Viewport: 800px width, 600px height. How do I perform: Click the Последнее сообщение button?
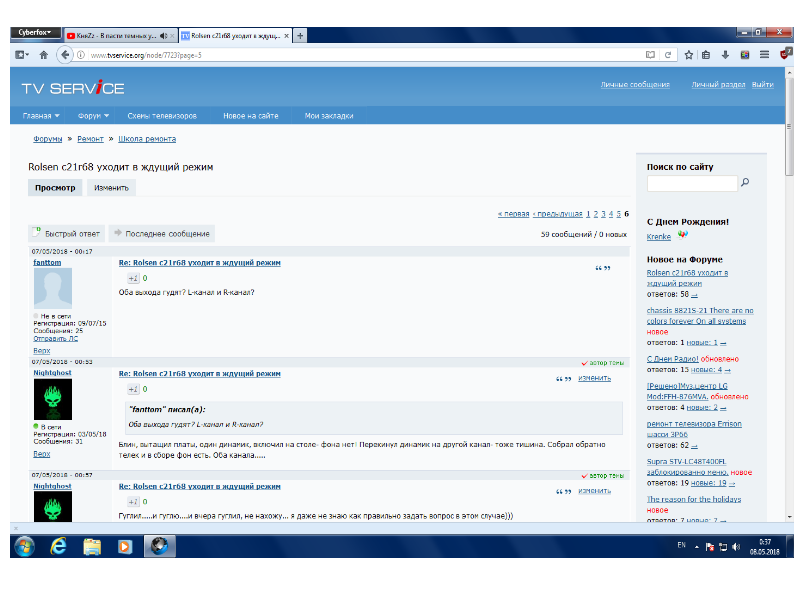click(162, 233)
